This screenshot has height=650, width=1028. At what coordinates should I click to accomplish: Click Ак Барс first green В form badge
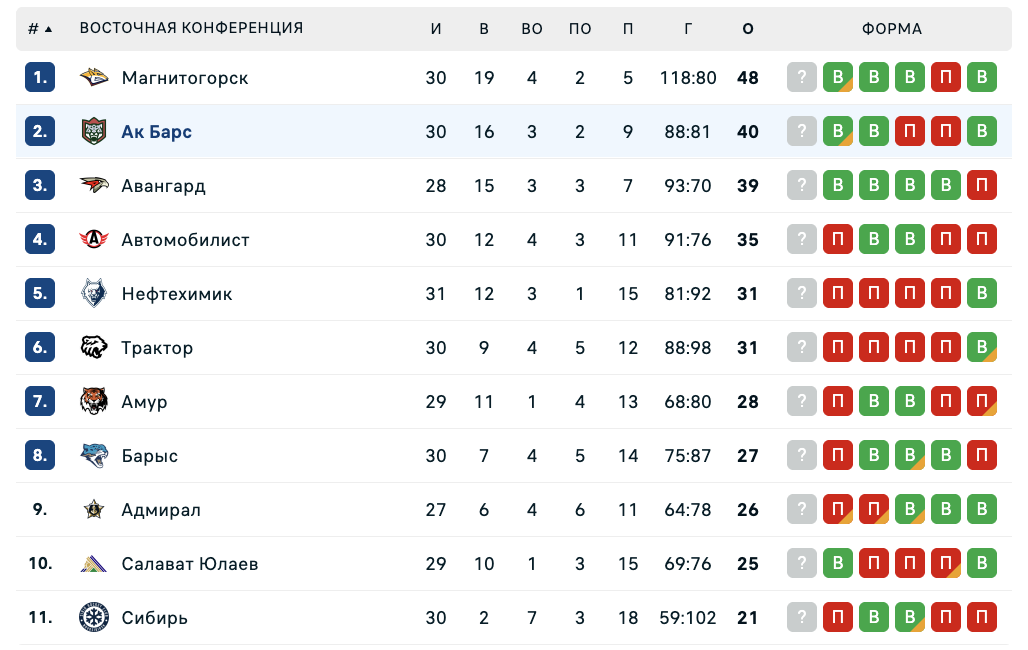click(838, 132)
